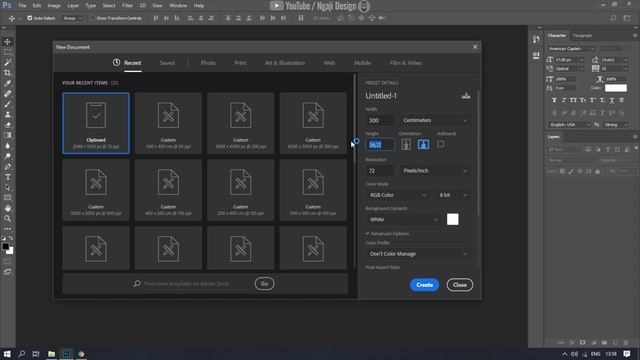Viewport: 640px width, 360px height.
Task: Open the Filter menu
Action: coord(127,6)
